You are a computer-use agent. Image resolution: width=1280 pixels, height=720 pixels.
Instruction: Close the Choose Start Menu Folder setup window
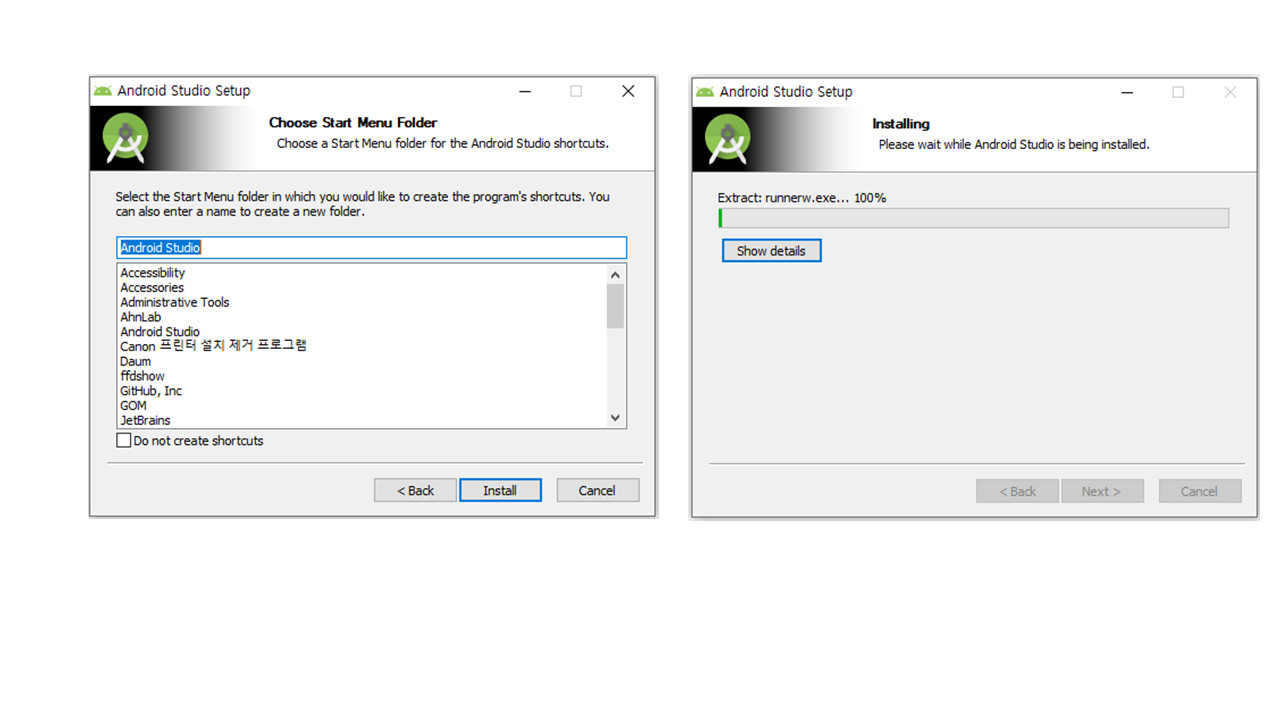click(x=628, y=91)
